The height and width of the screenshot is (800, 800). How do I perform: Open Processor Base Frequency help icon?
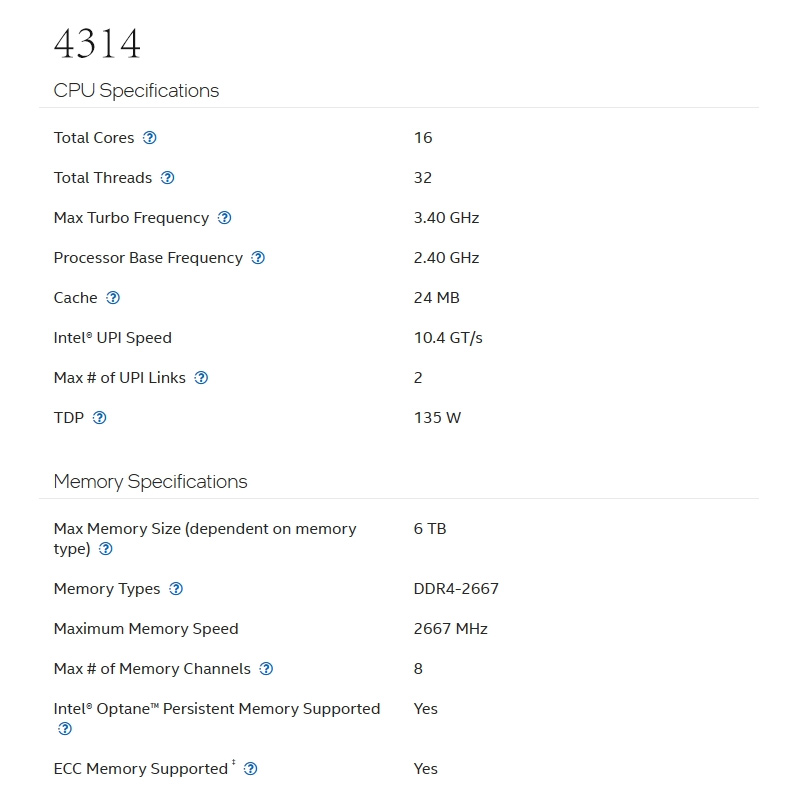(258, 258)
